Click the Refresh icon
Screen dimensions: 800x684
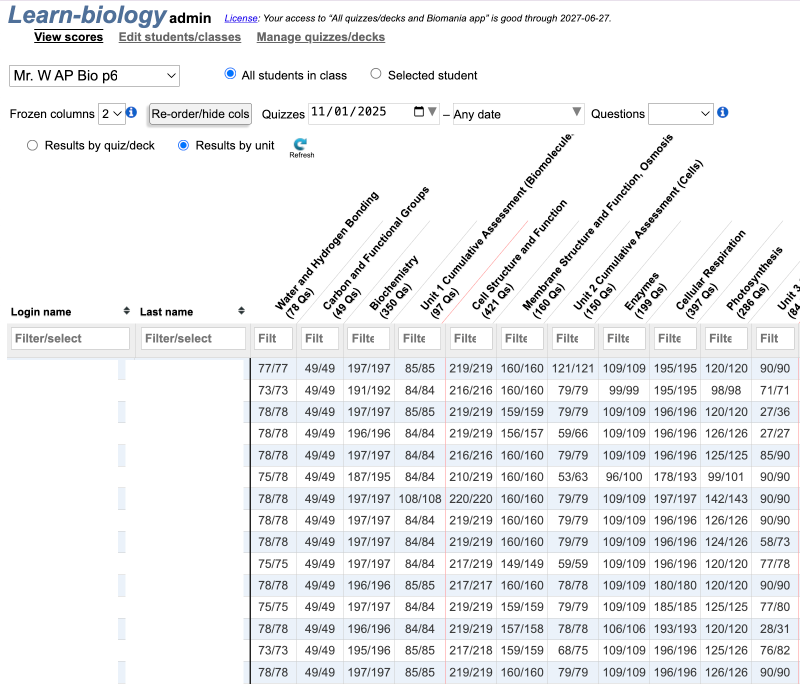[x=301, y=146]
